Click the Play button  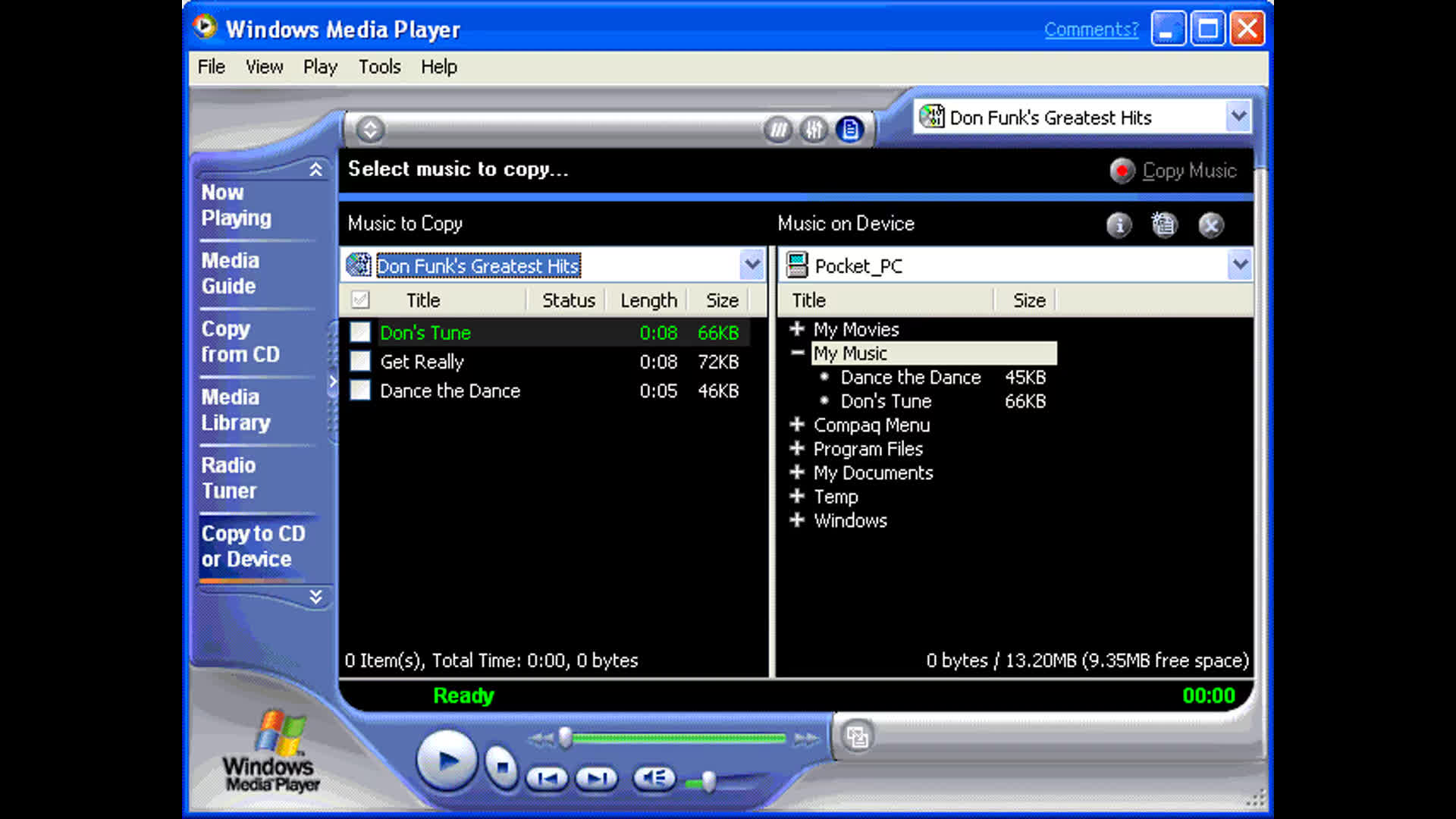447,761
